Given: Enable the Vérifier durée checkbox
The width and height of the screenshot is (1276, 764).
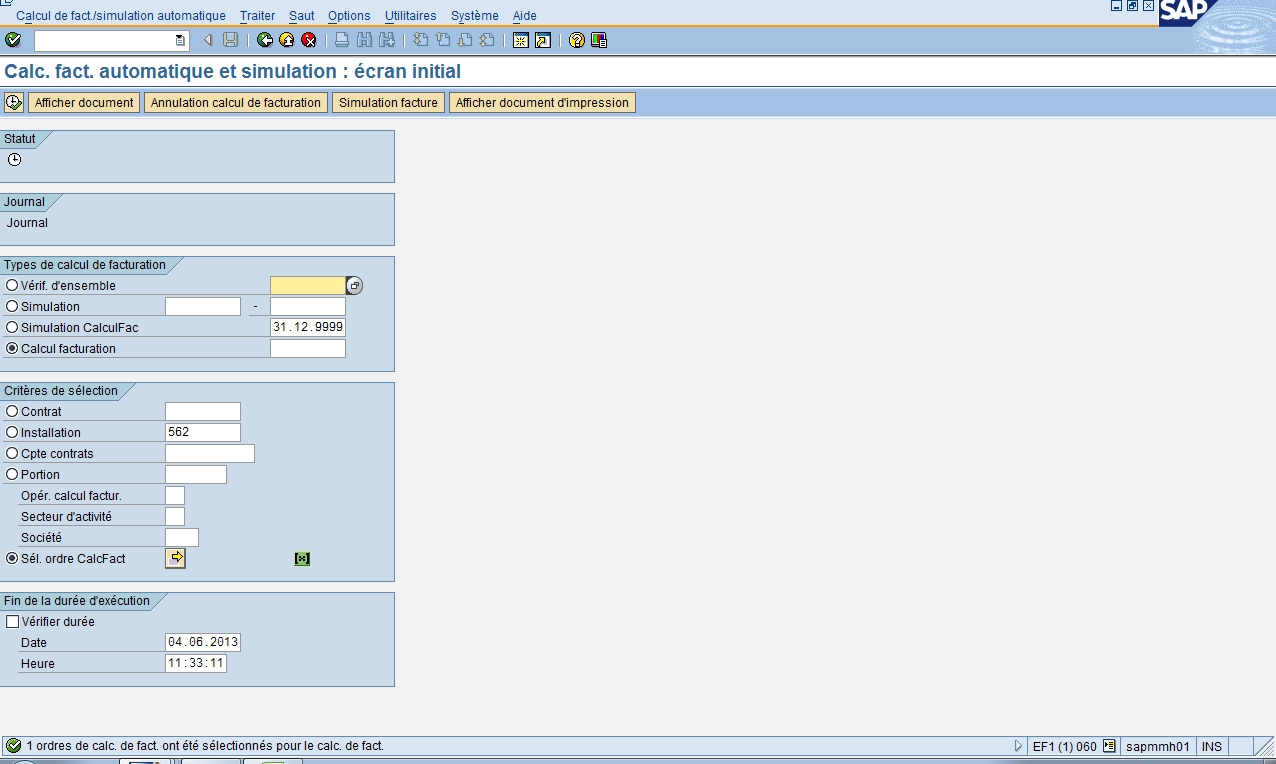Looking at the screenshot, I should (12, 621).
